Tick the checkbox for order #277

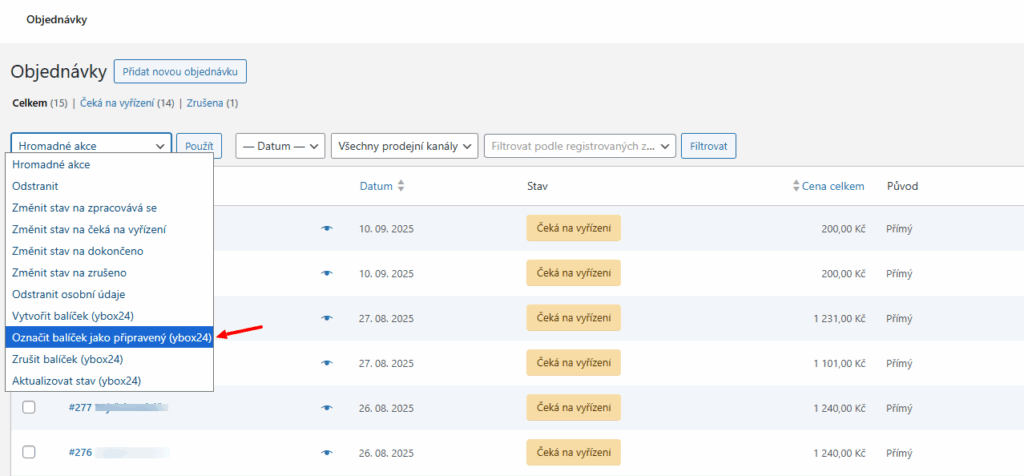[29, 407]
